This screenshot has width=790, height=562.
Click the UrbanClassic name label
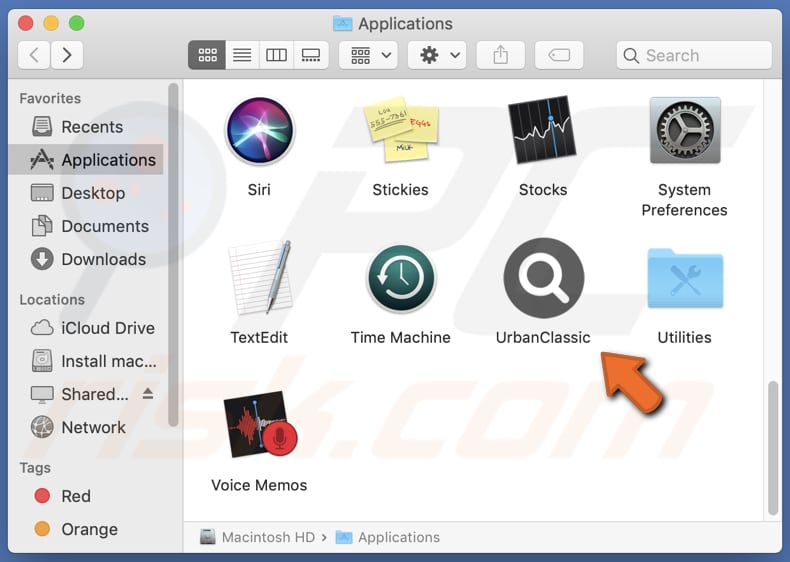click(x=543, y=337)
